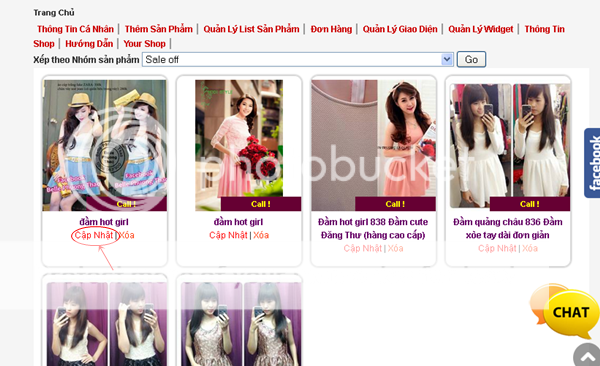Open thumbnail of floral dress selfie

[241, 324]
